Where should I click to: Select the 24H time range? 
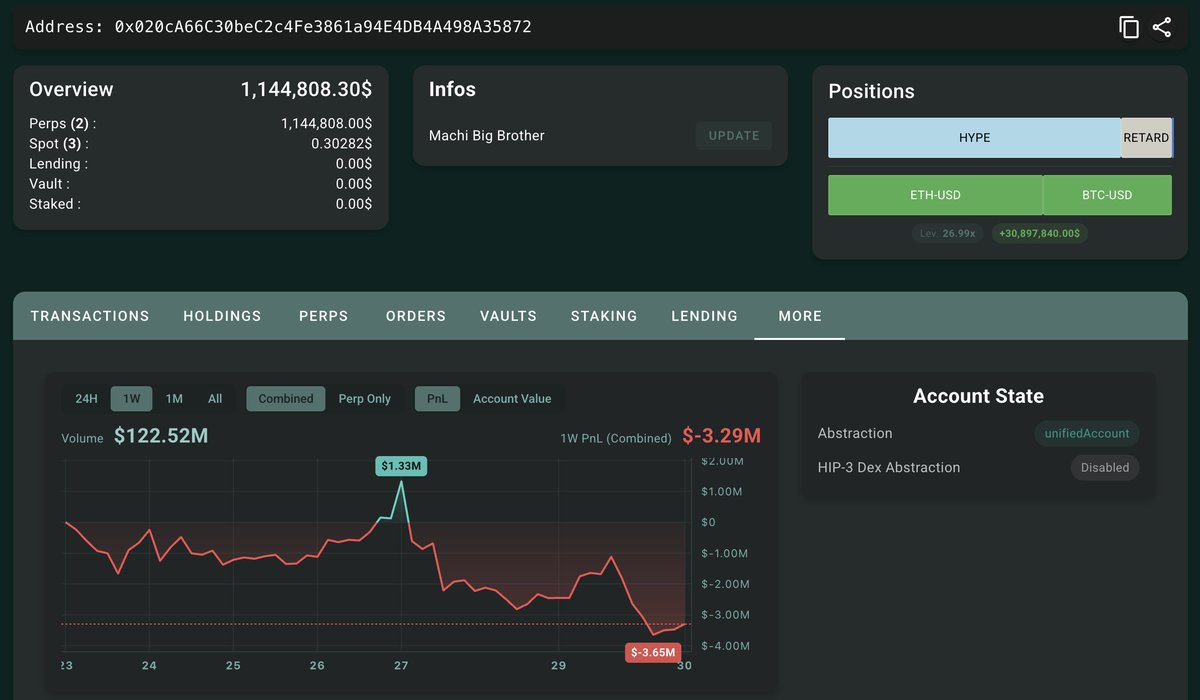[x=87, y=399]
